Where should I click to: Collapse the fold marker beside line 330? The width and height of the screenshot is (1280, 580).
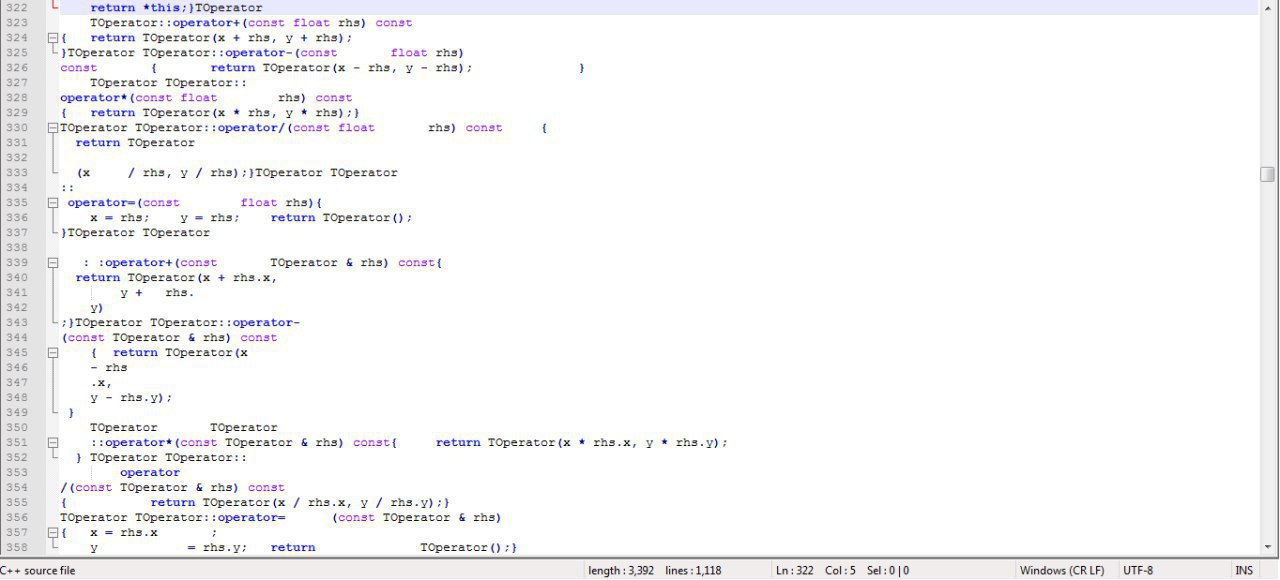pyautogui.click(x=53, y=127)
